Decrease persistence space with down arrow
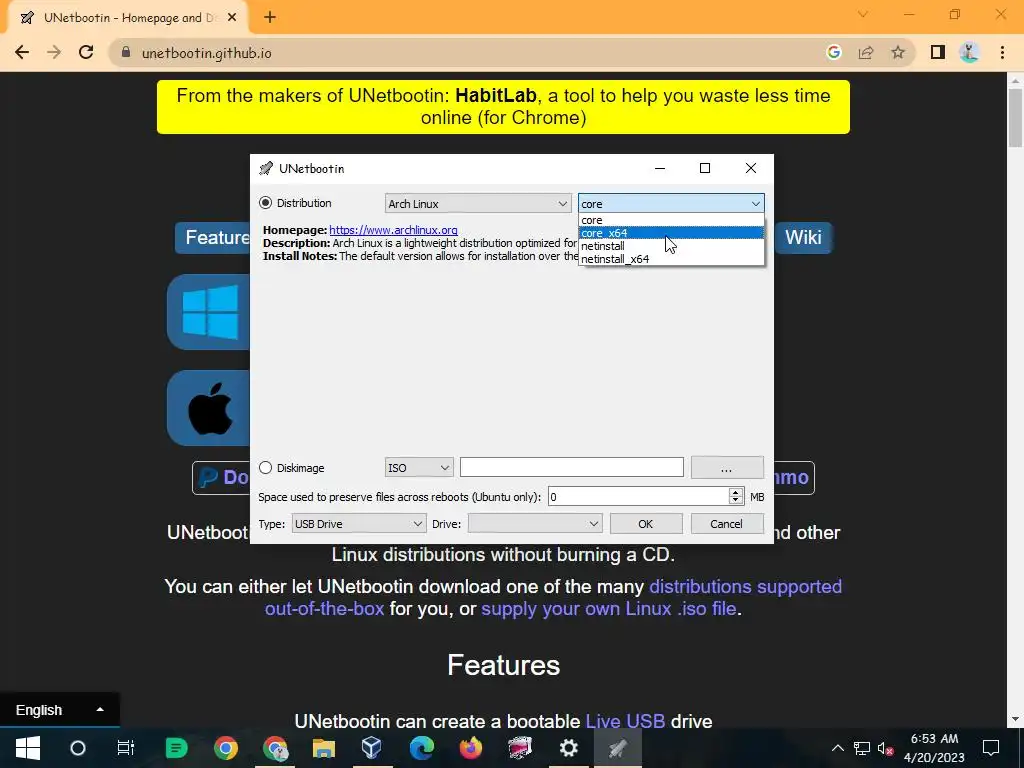The width and height of the screenshot is (1024, 768). [x=735, y=502]
